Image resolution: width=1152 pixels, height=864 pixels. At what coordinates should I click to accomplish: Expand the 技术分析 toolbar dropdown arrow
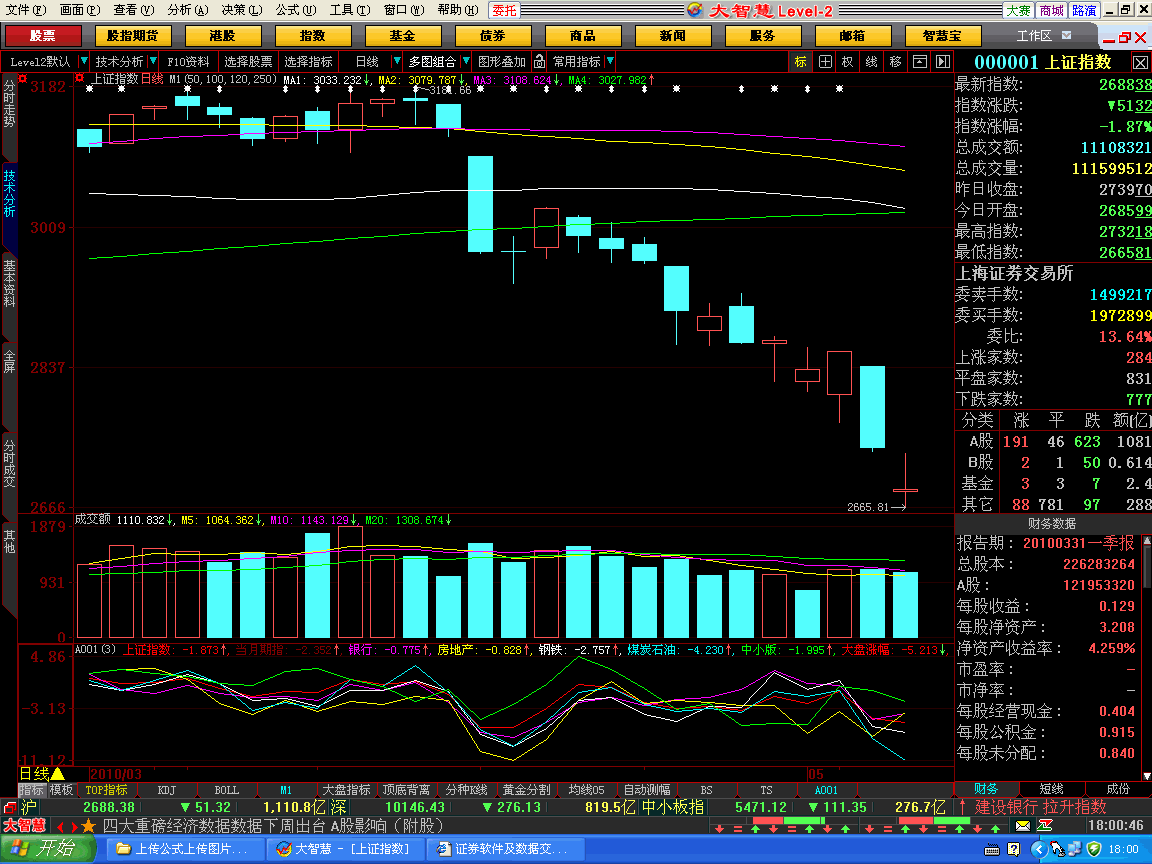tap(153, 61)
